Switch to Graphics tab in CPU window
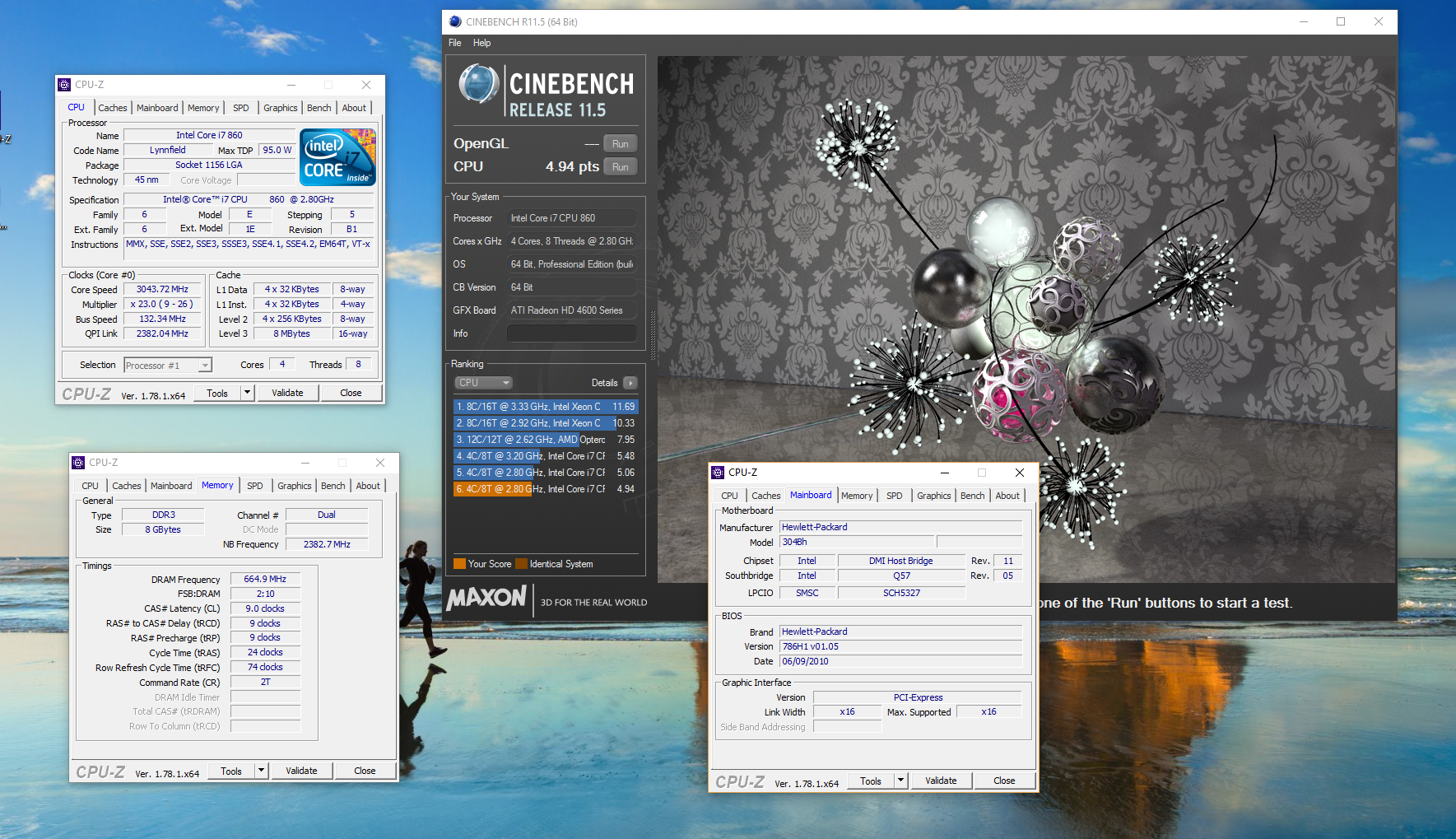The image size is (1456, 839). [x=281, y=108]
